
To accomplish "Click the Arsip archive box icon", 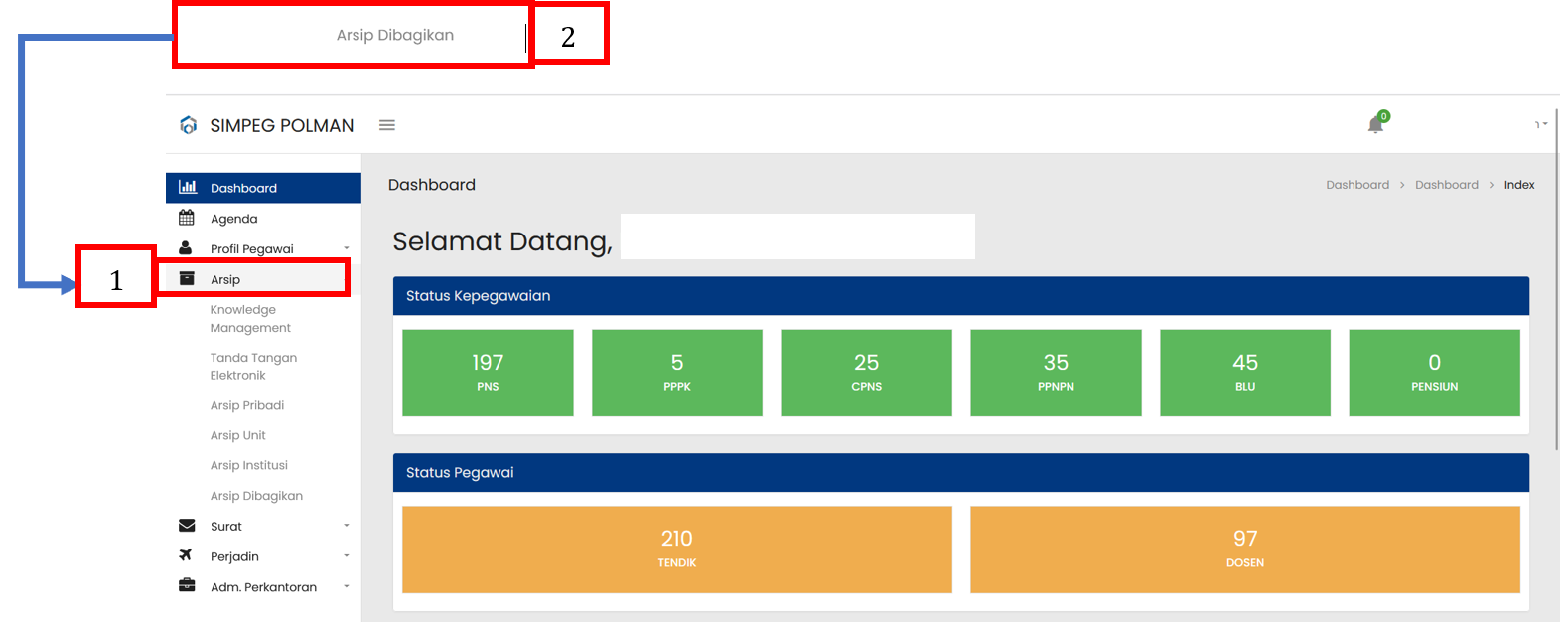I will tap(187, 279).
